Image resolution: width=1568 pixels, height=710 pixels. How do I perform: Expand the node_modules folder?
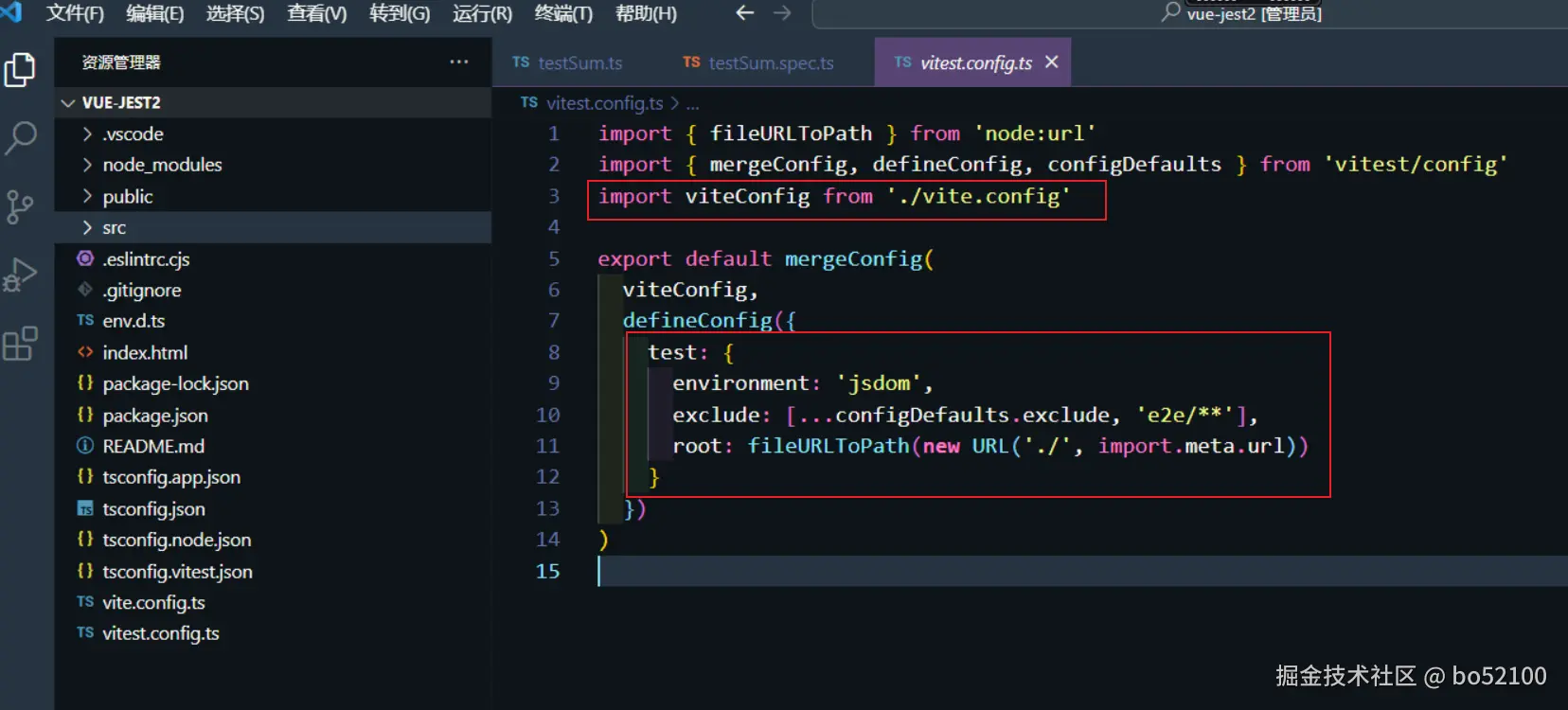(x=87, y=165)
